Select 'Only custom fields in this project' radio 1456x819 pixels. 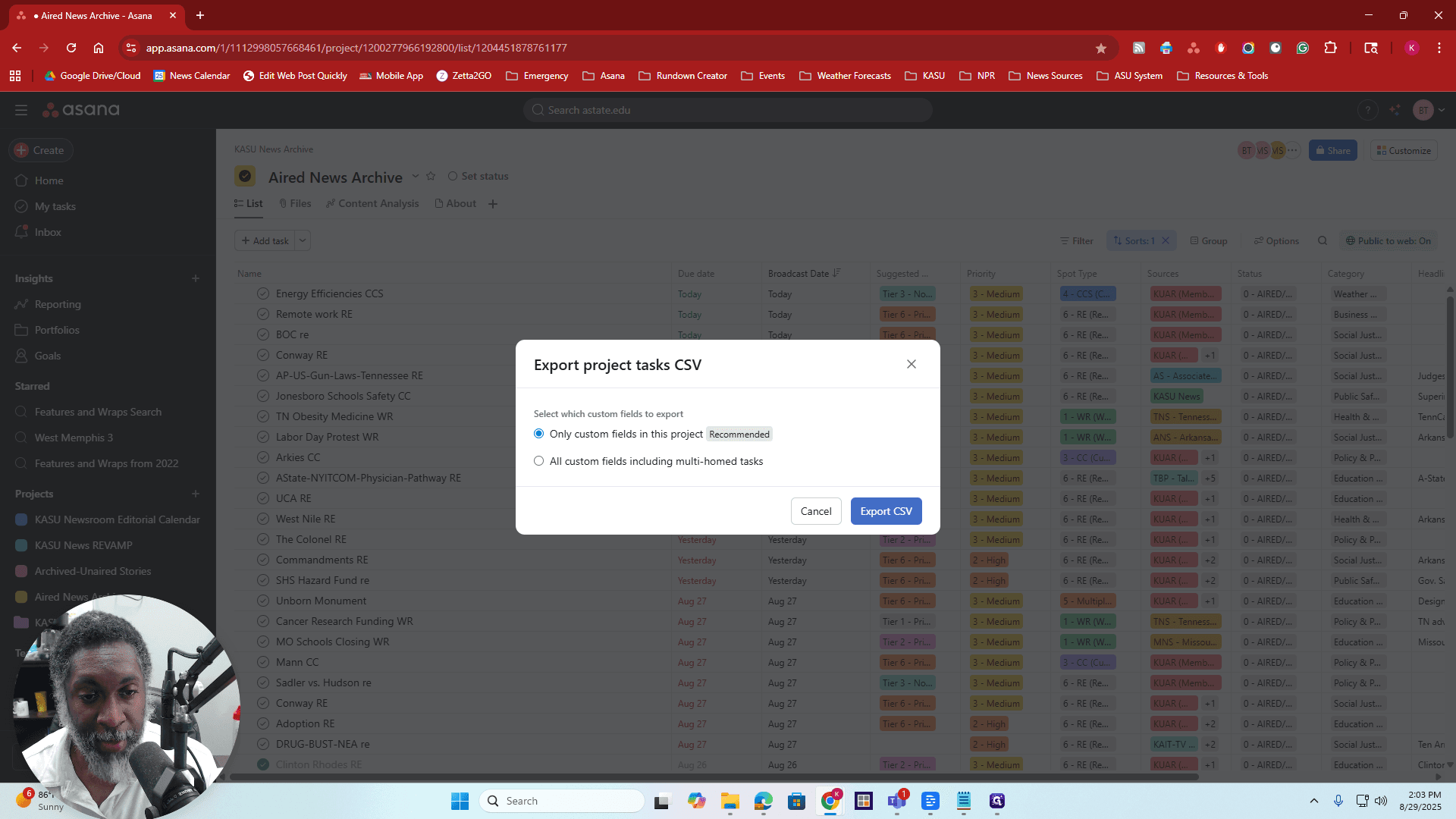click(x=538, y=434)
